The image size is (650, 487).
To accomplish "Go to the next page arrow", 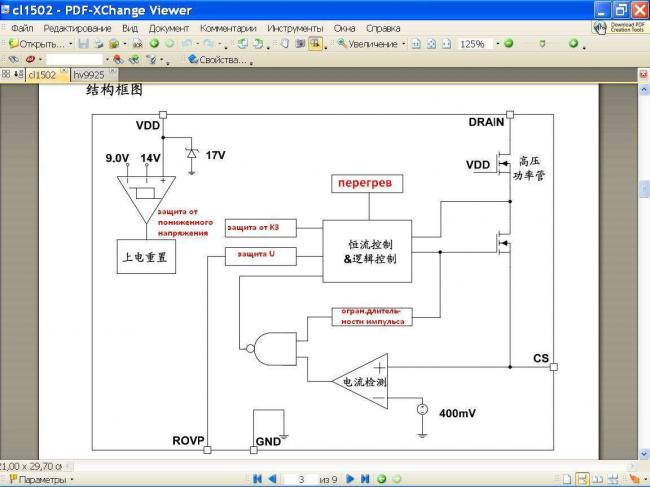I will [x=350, y=479].
